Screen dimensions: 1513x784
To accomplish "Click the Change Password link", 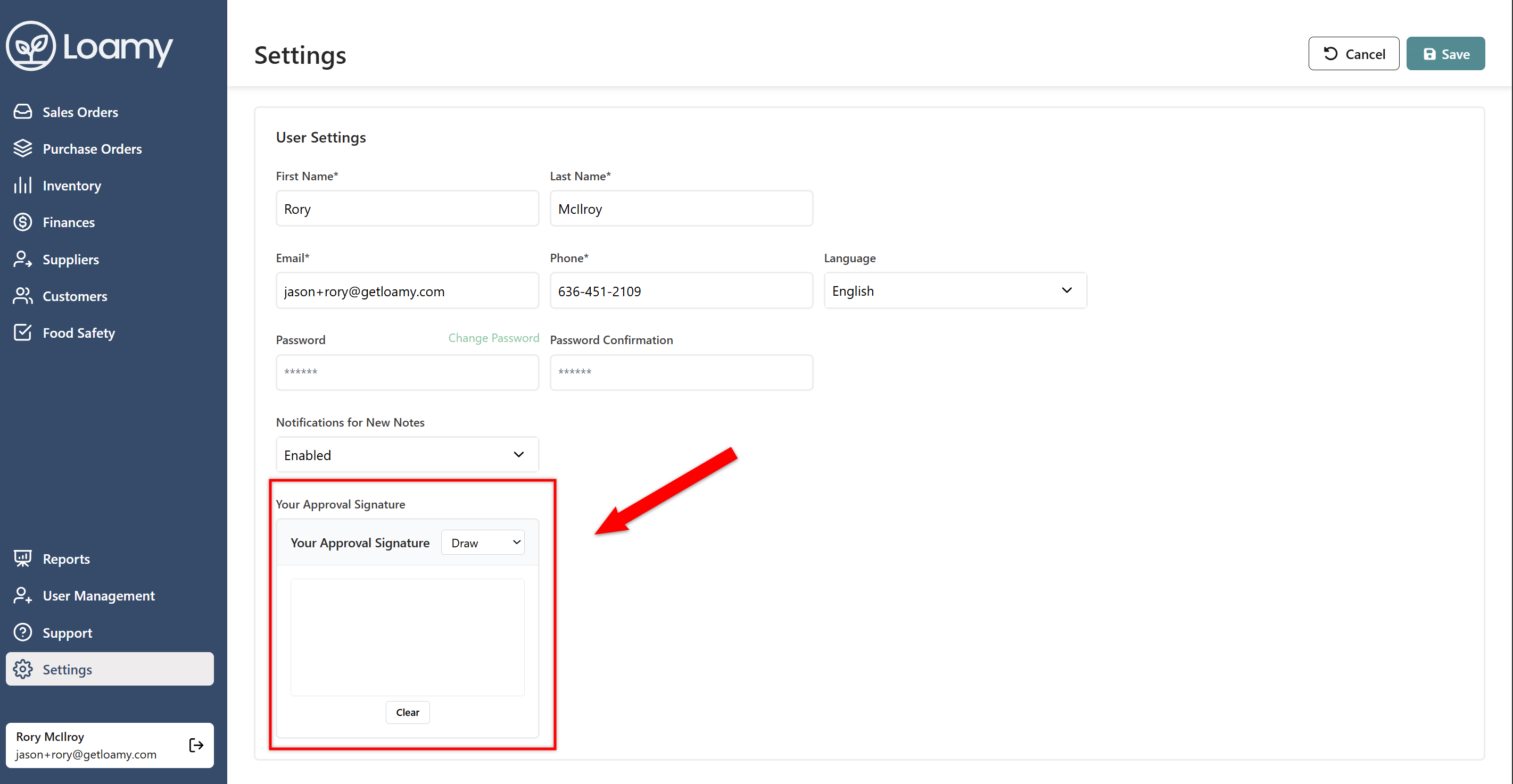I will (x=493, y=337).
